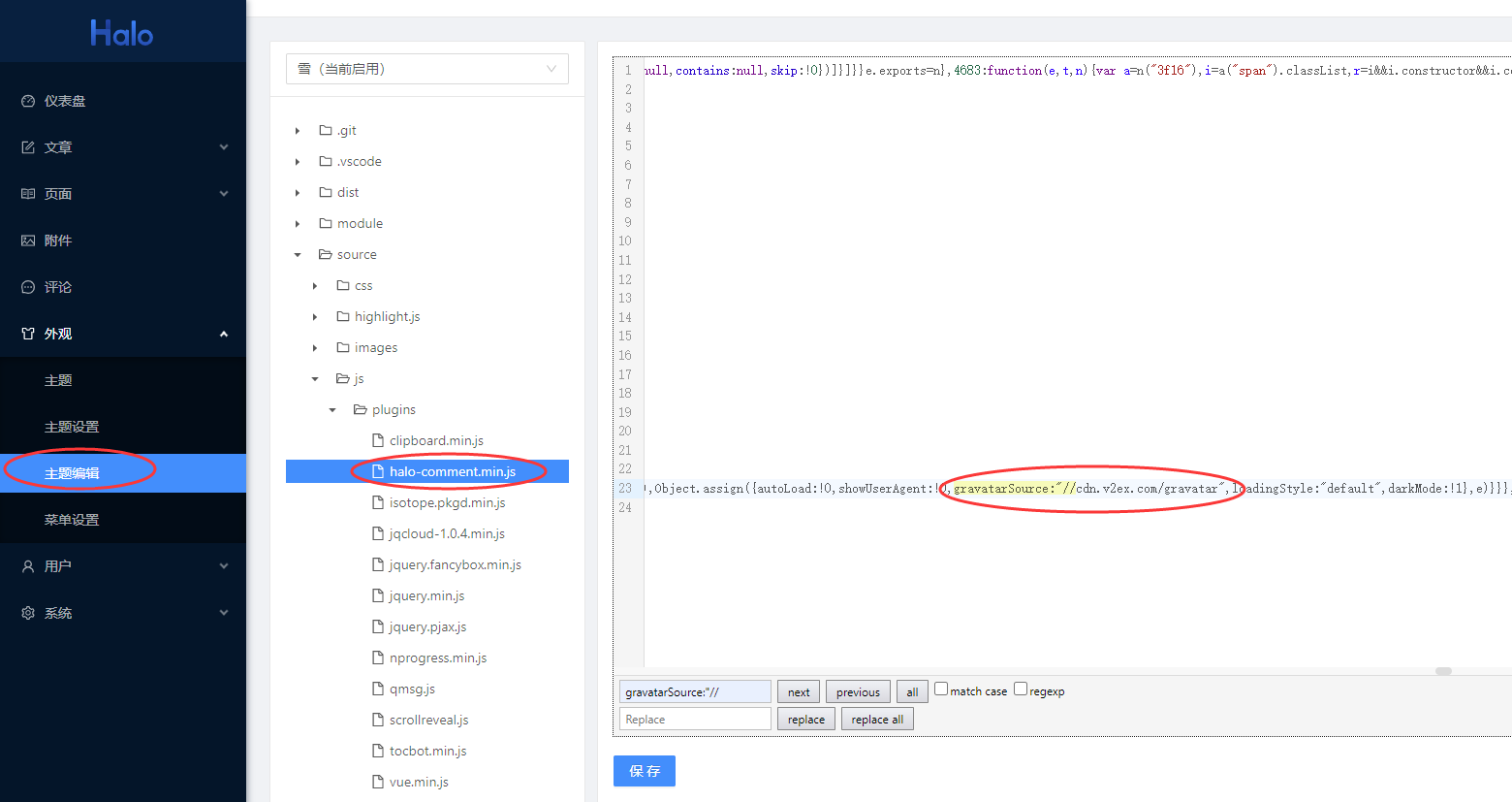This screenshot has width=1512, height=802.
Task: Select the 文章 posts icon in sidebar
Action: 27,146
